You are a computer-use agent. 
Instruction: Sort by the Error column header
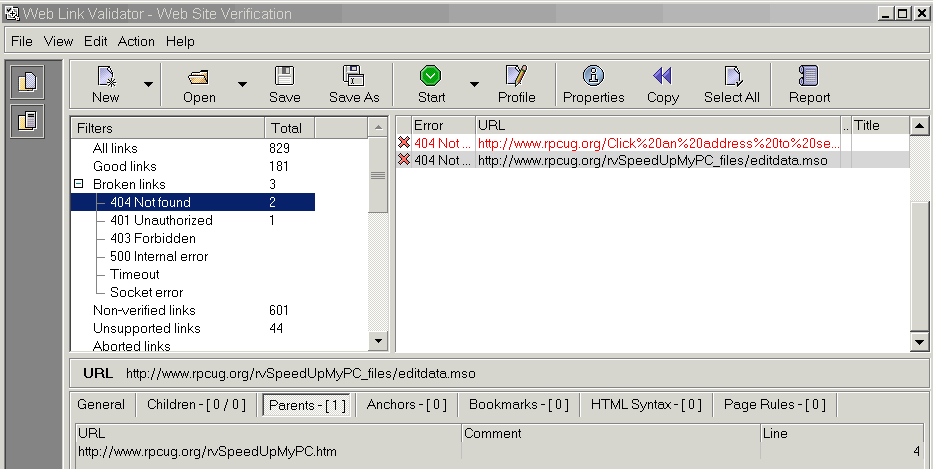pyautogui.click(x=443, y=126)
